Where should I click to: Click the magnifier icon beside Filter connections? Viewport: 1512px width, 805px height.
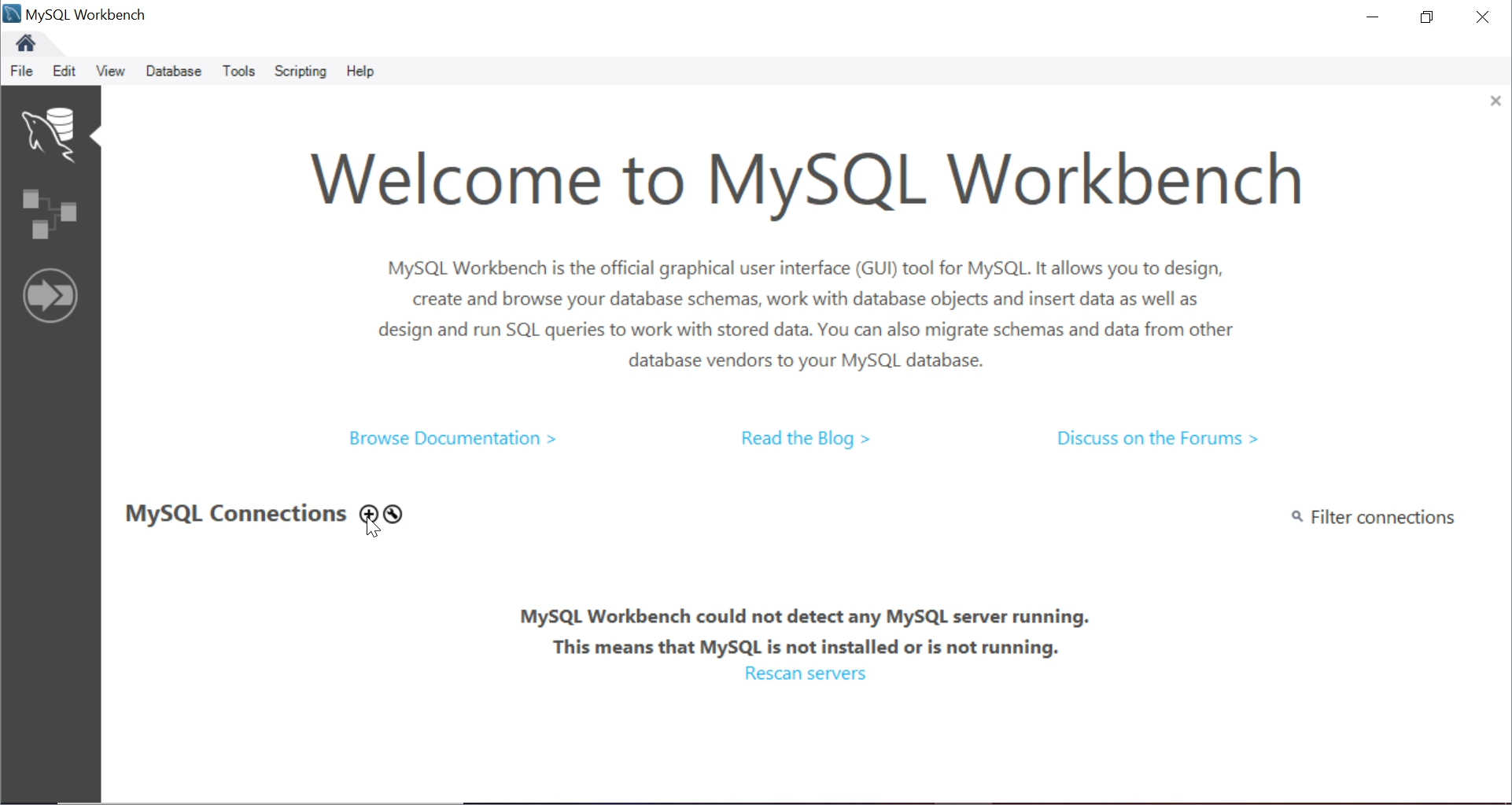click(1296, 517)
